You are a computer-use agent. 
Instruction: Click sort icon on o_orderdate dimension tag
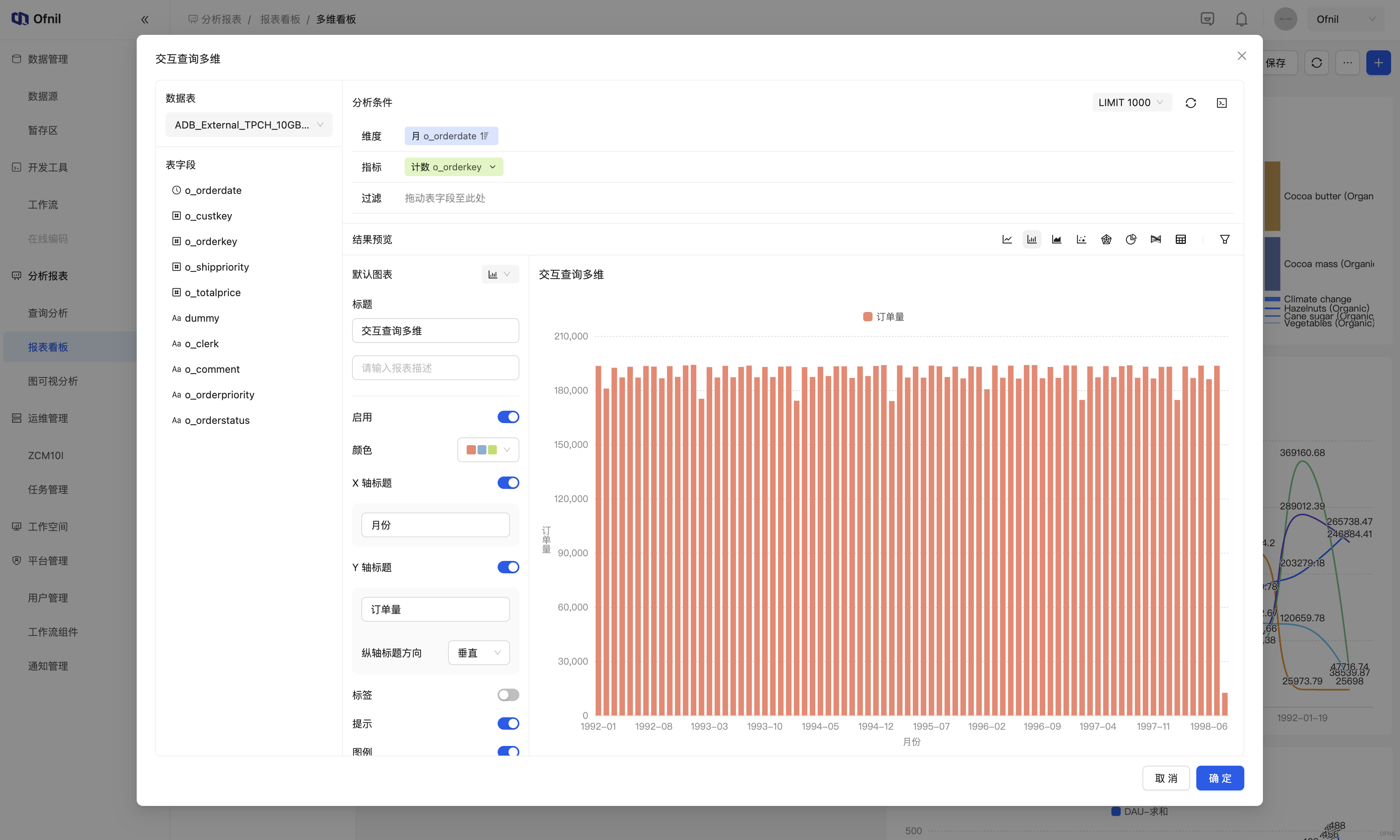484,136
